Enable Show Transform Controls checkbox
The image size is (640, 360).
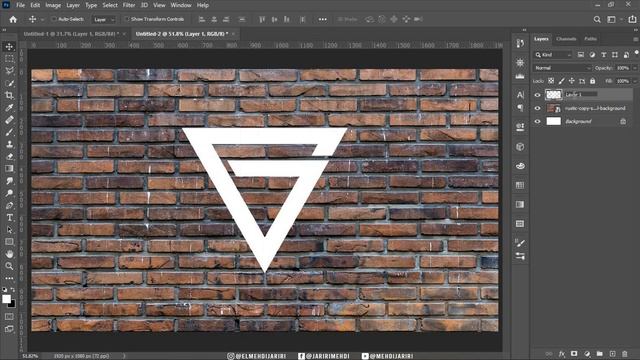tap(127, 19)
